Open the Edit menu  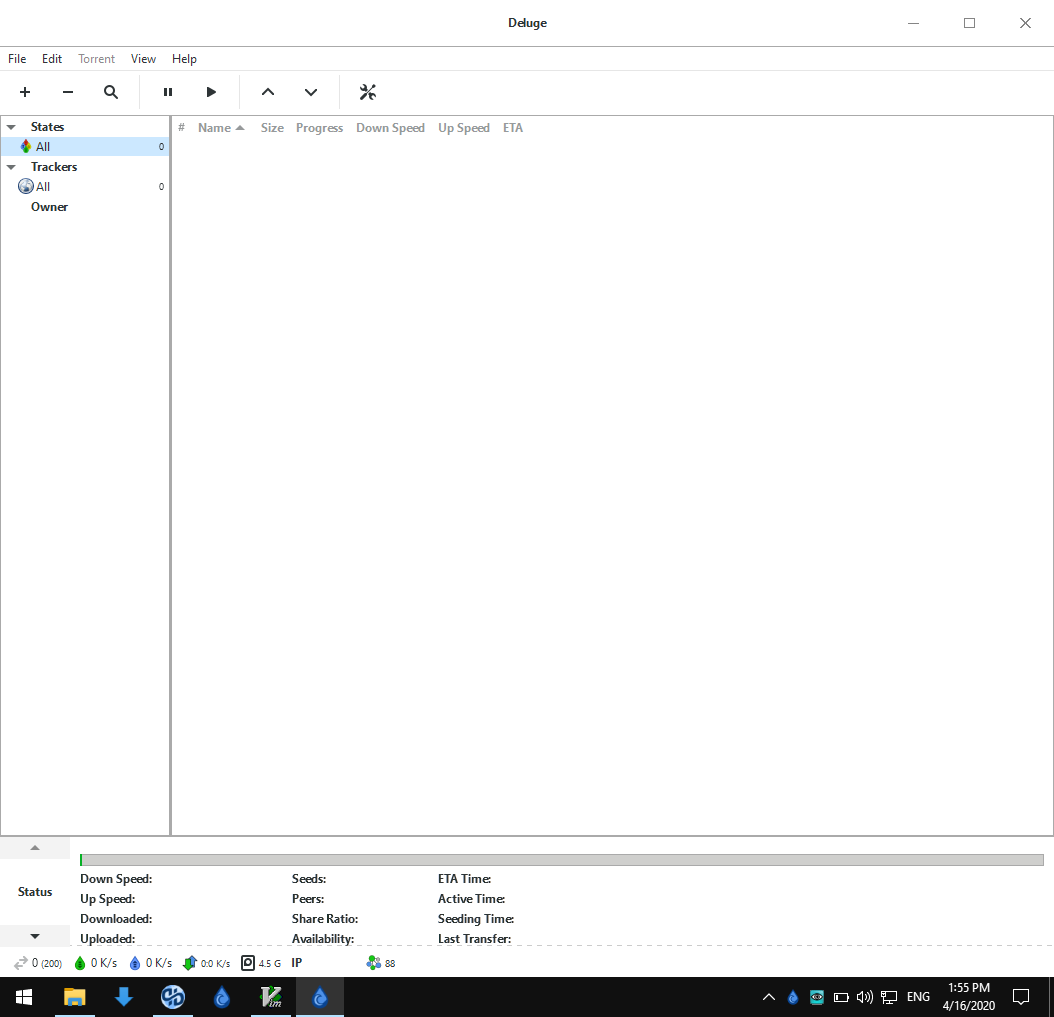tap(52, 58)
